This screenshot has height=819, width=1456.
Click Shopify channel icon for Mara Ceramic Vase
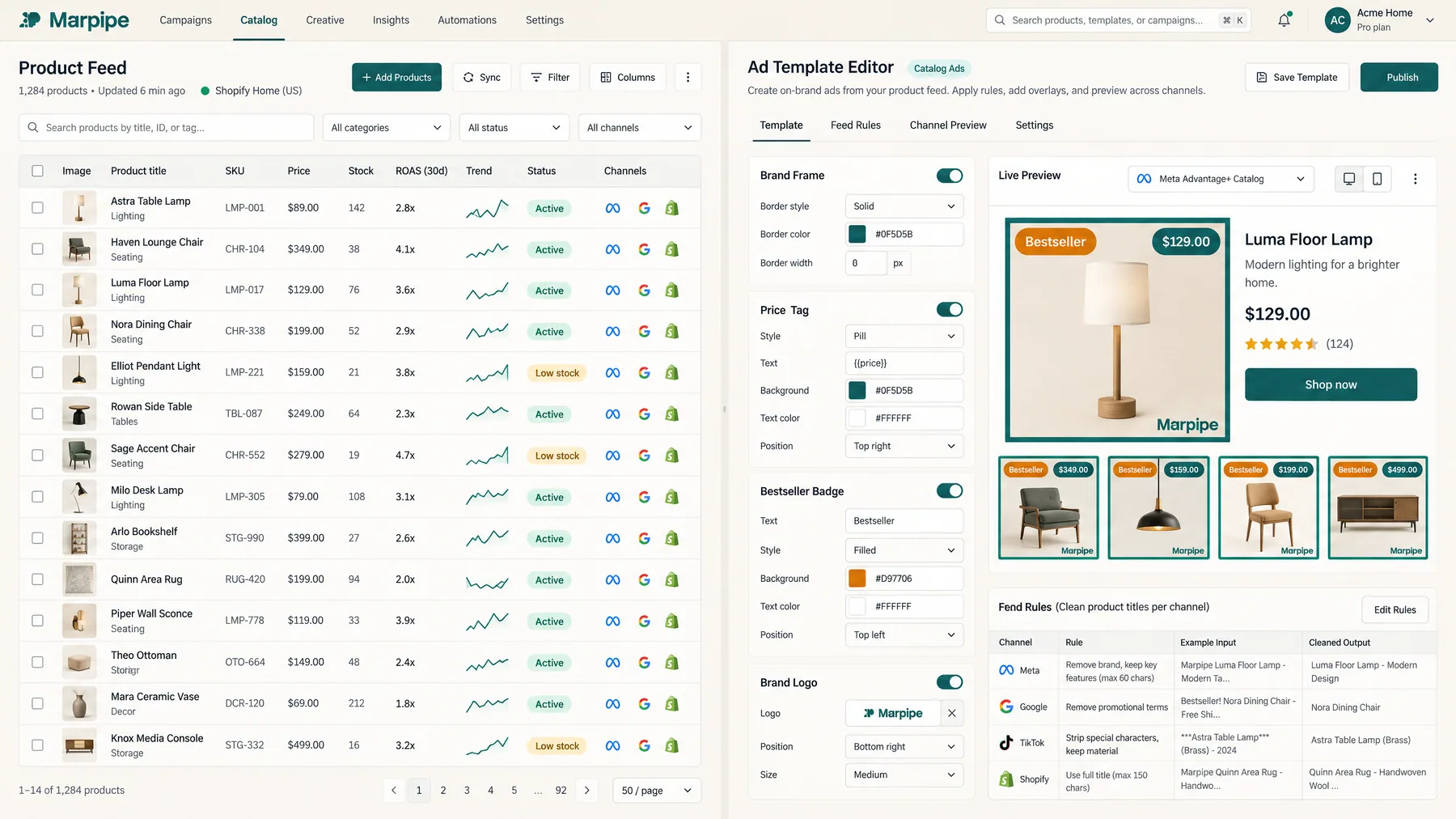672,704
